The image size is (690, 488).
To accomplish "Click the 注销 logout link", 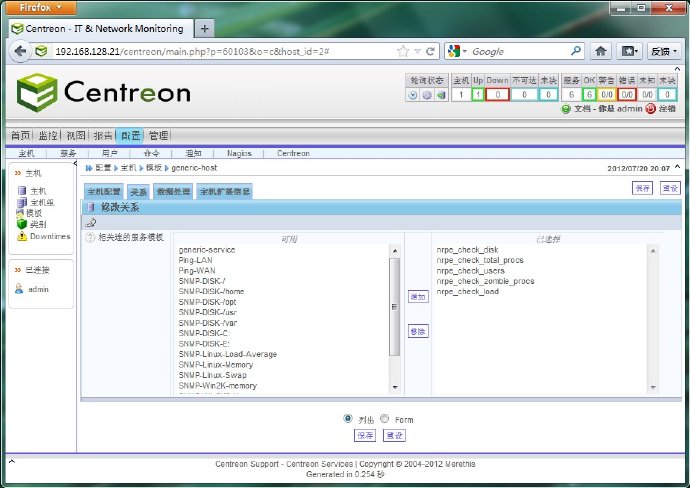I will [x=667, y=109].
